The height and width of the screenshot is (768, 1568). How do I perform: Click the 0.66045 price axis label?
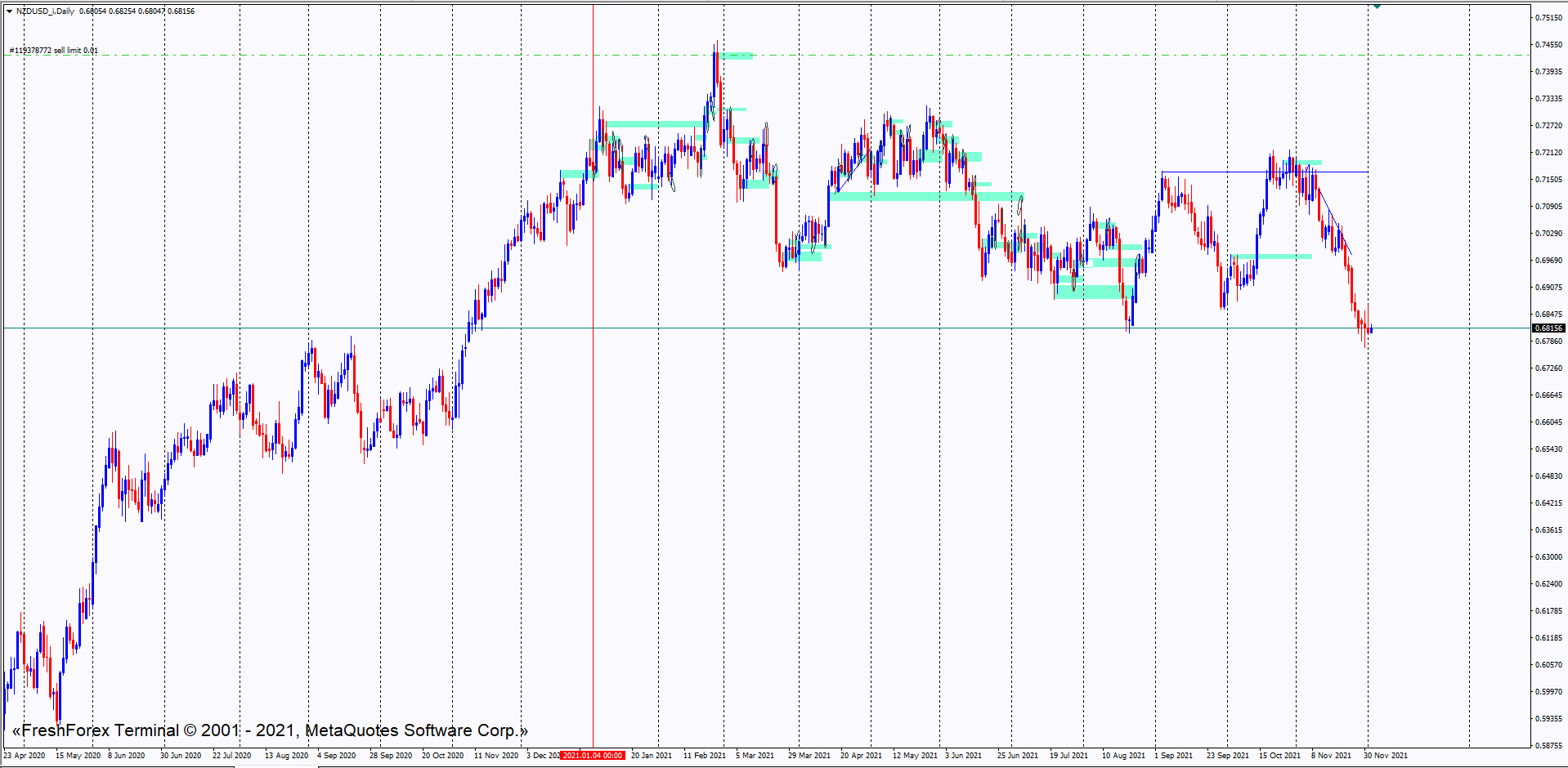coord(1548,422)
